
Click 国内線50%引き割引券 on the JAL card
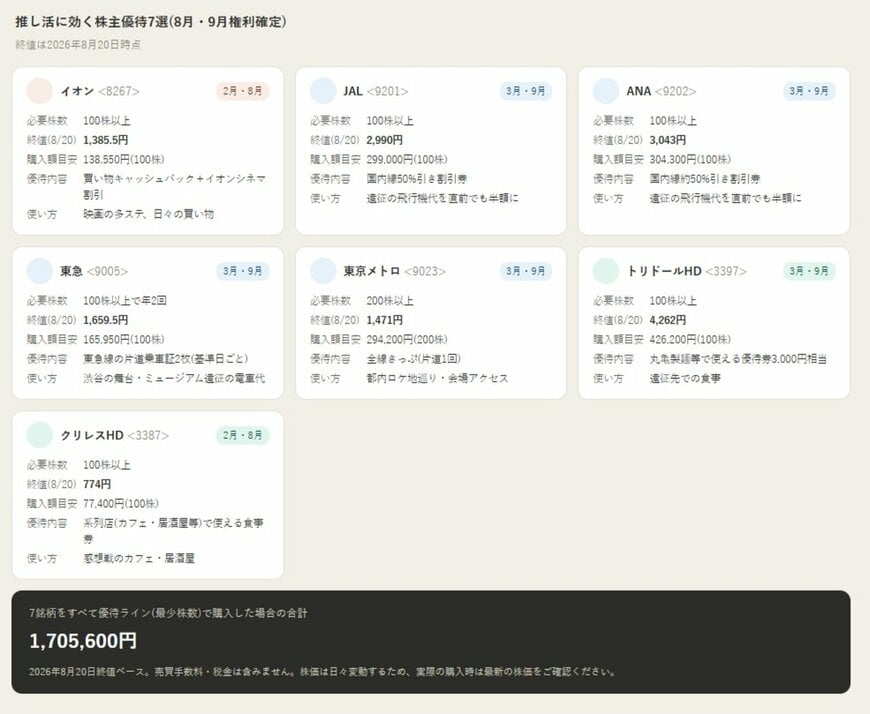pyautogui.click(x=417, y=179)
